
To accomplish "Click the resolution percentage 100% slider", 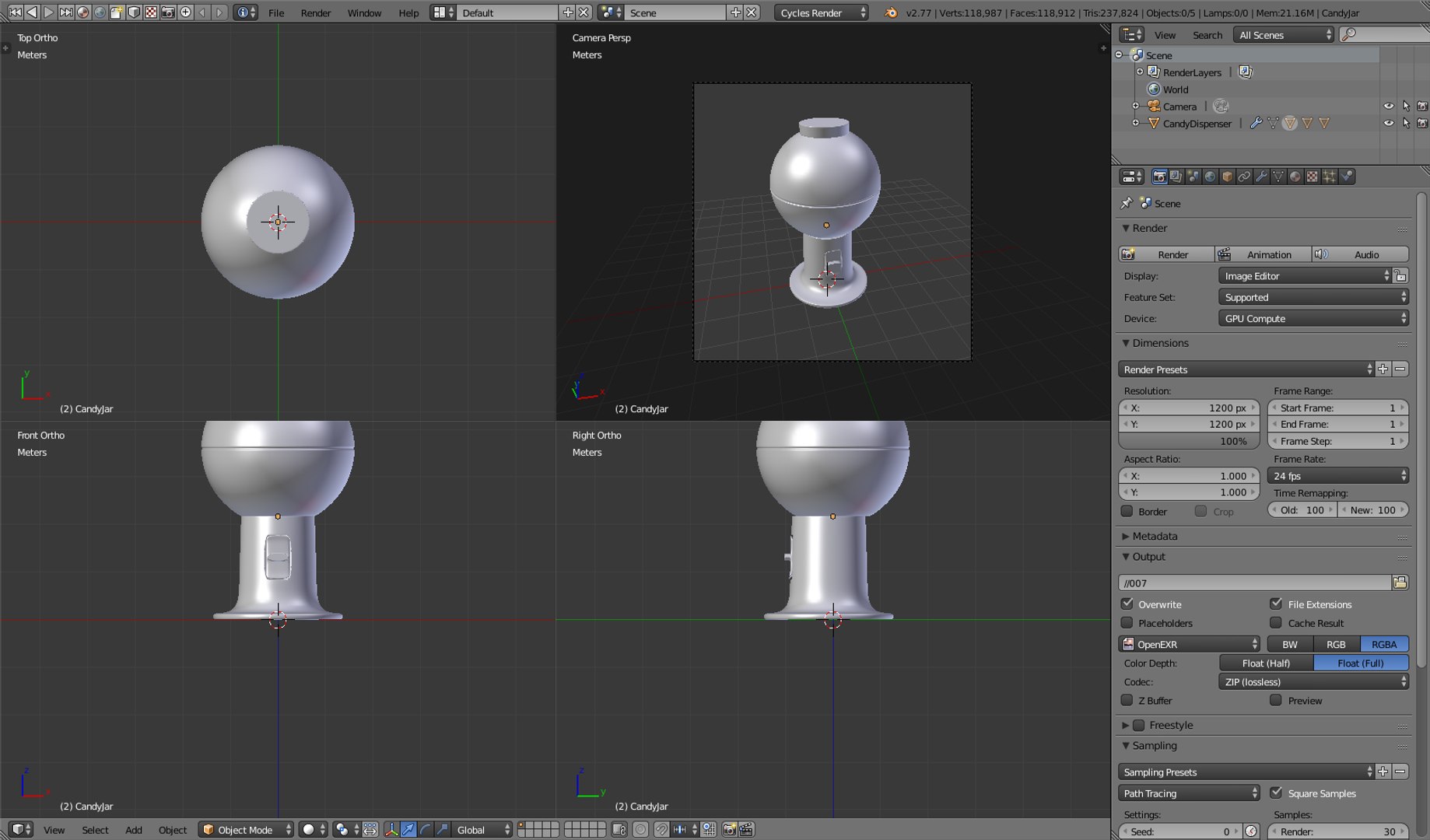I will pos(1189,441).
